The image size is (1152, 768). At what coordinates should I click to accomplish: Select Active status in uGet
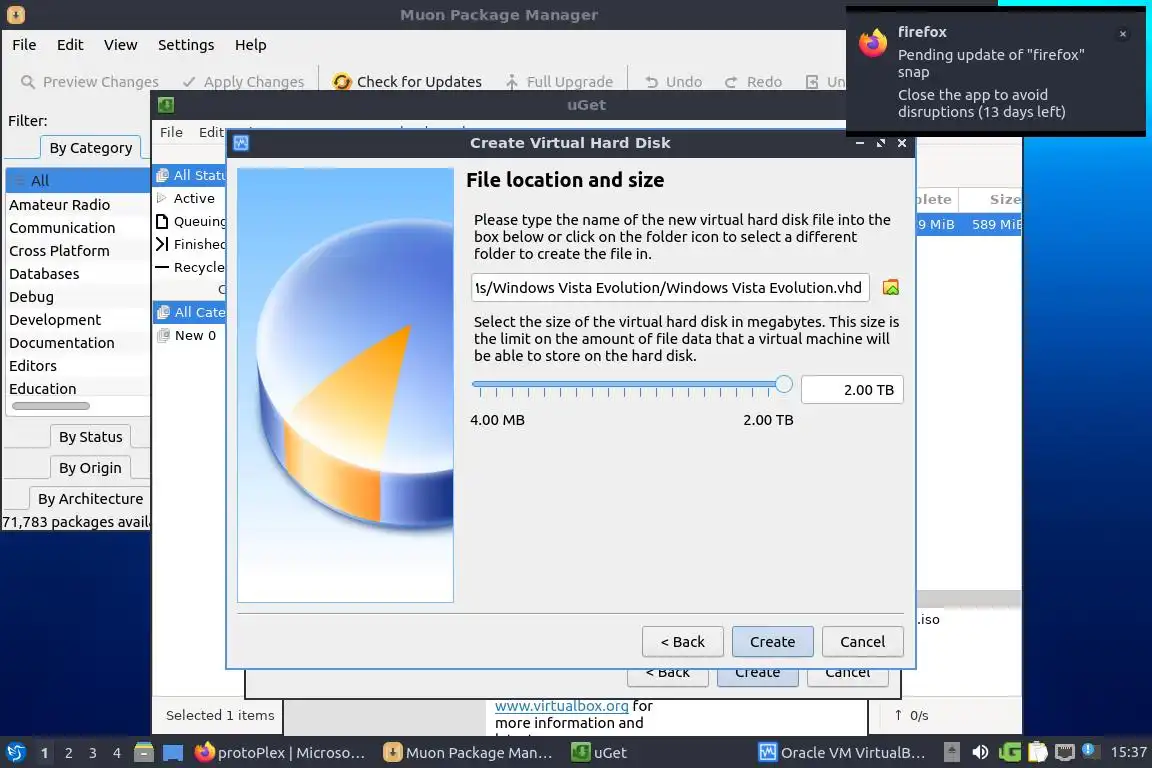[190, 198]
